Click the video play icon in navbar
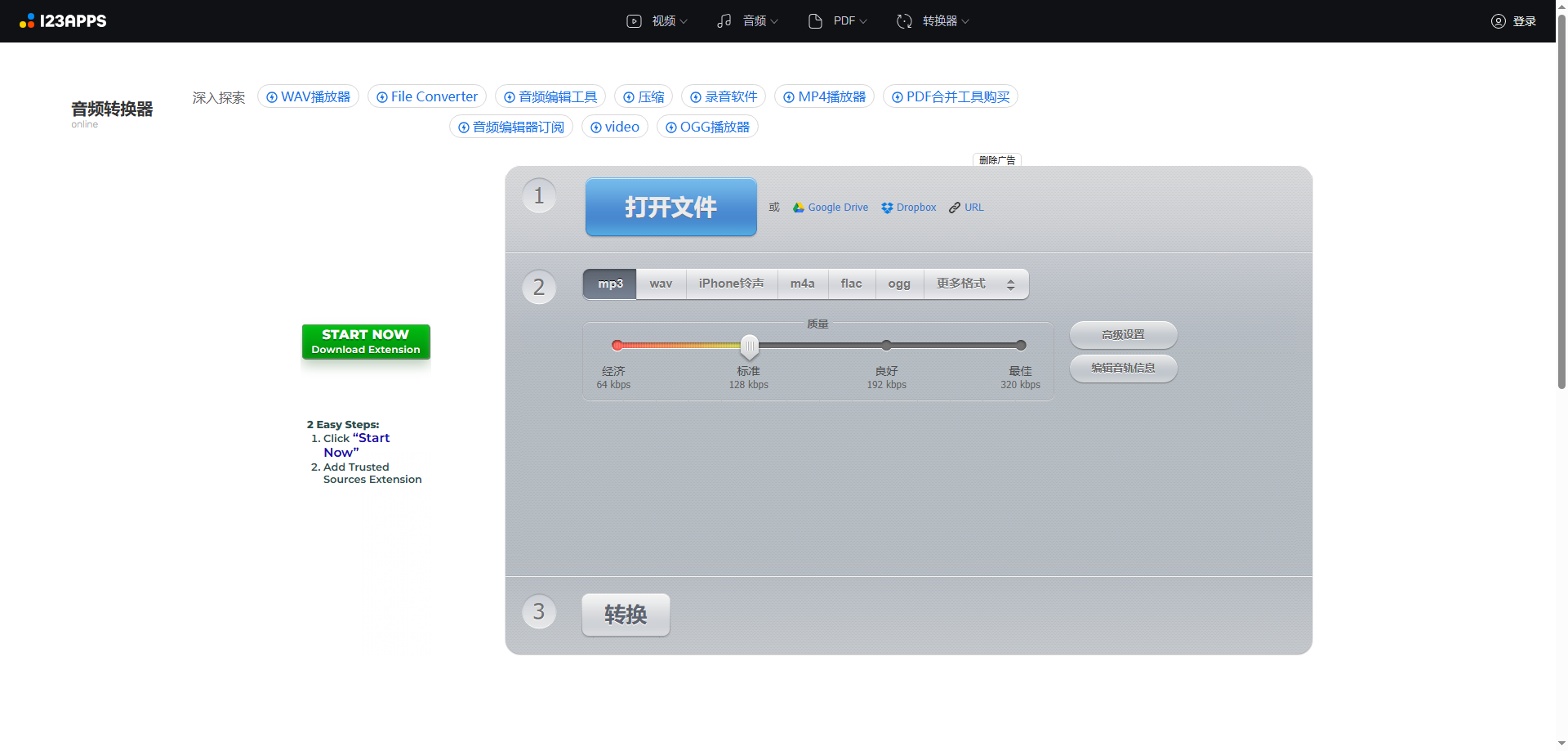This screenshot has width=1568, height=751. [x=634, y=21]
